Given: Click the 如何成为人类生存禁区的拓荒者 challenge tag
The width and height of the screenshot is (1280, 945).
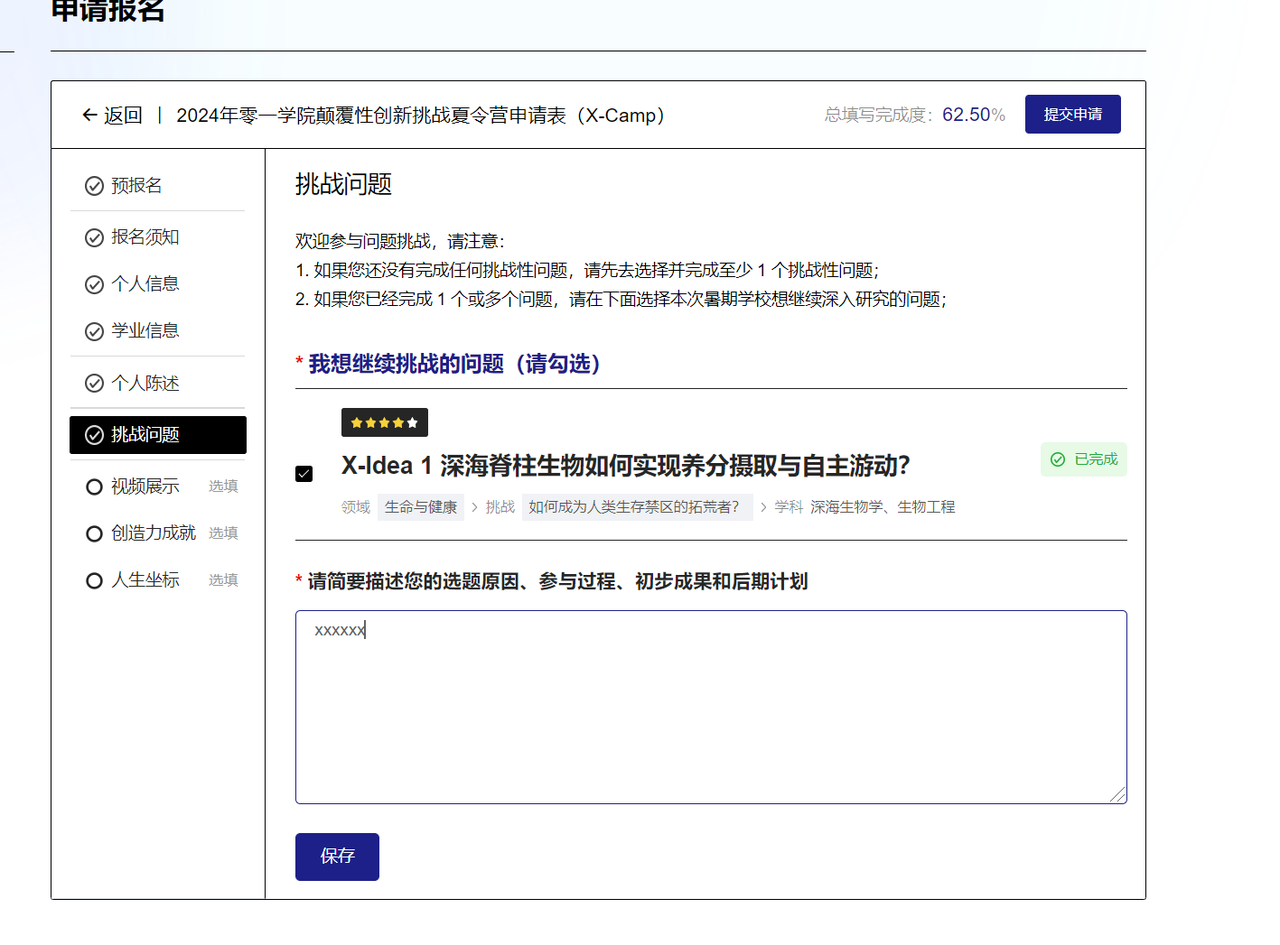Looking at the screenshot, I should click(x=637, y=507).
